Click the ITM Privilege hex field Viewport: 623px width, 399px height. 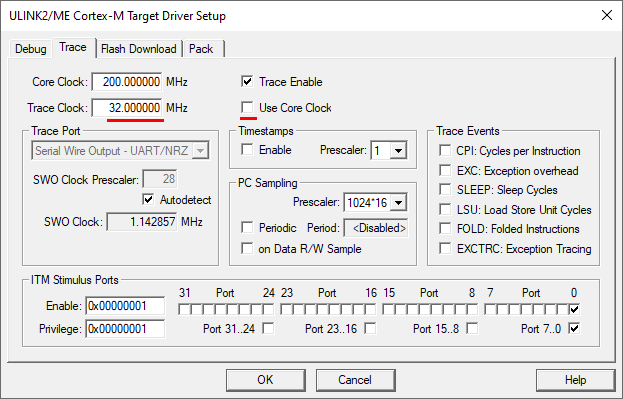pos(125,329)
